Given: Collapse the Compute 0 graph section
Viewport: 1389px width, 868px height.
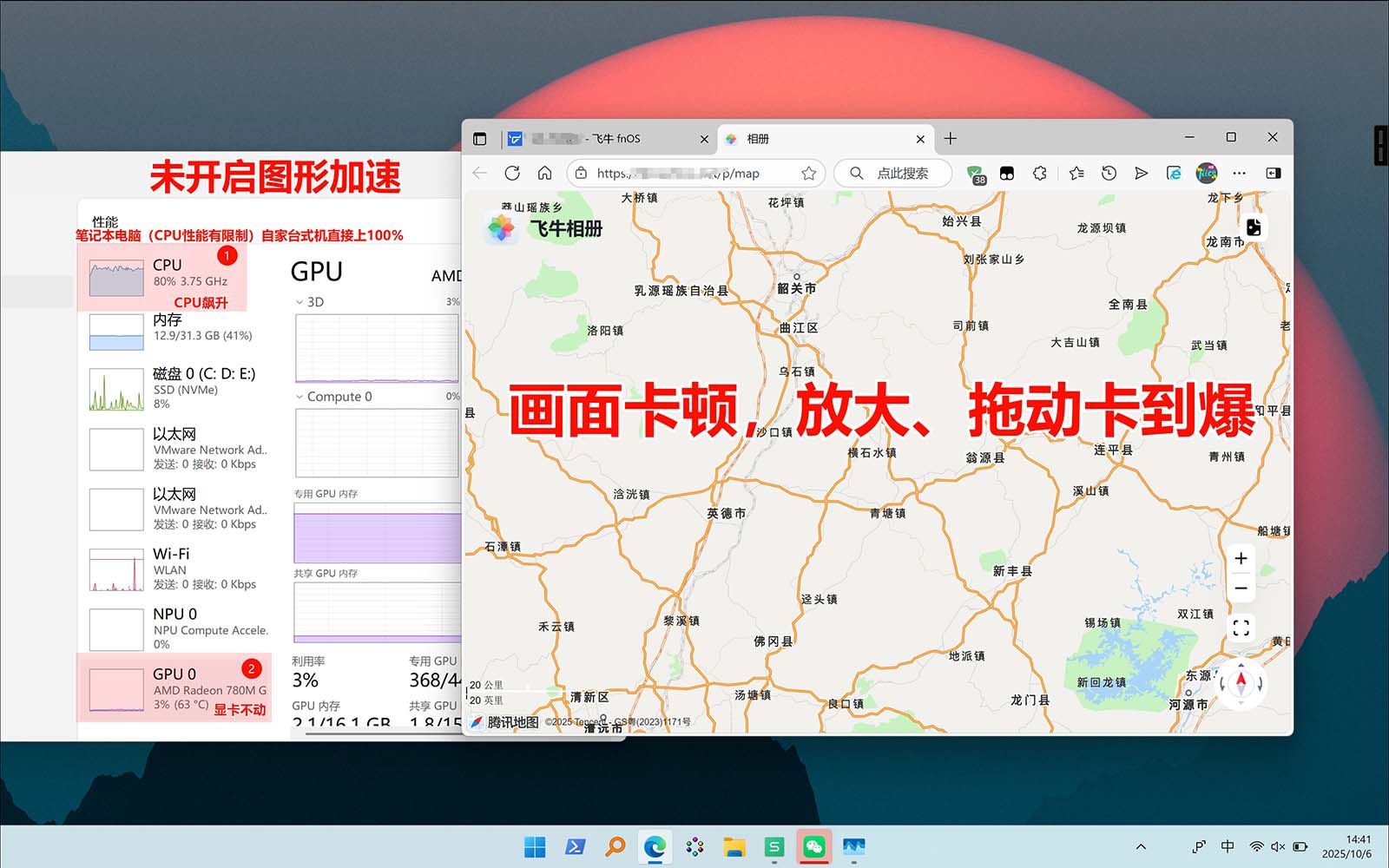Looking at the screenshot, I should coord(300,397).
